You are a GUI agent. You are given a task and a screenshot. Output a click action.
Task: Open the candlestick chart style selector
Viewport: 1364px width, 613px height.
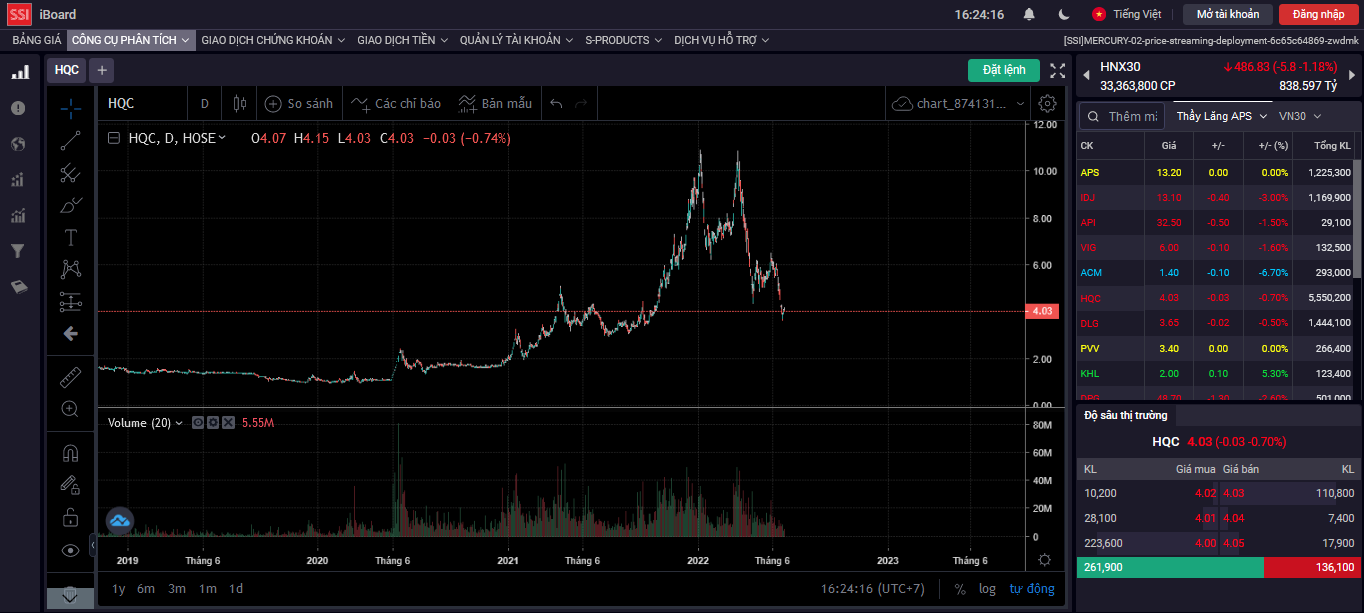[x=239, y=103]
